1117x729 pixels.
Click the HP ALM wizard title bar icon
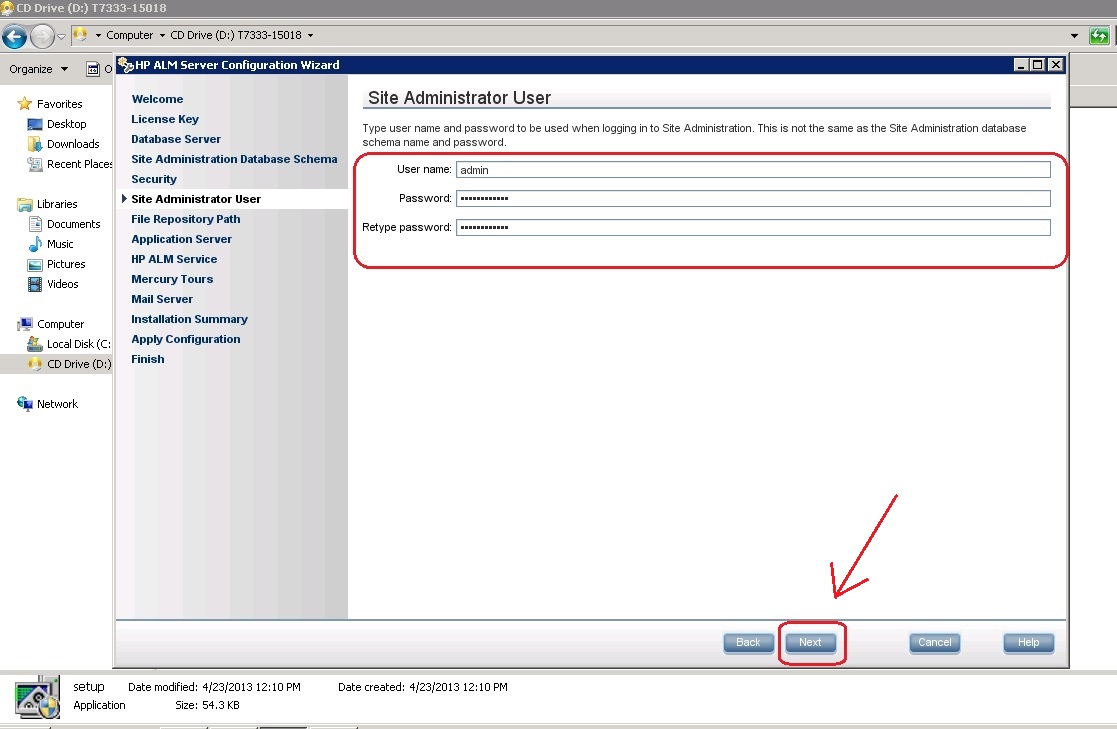[126, 65]
